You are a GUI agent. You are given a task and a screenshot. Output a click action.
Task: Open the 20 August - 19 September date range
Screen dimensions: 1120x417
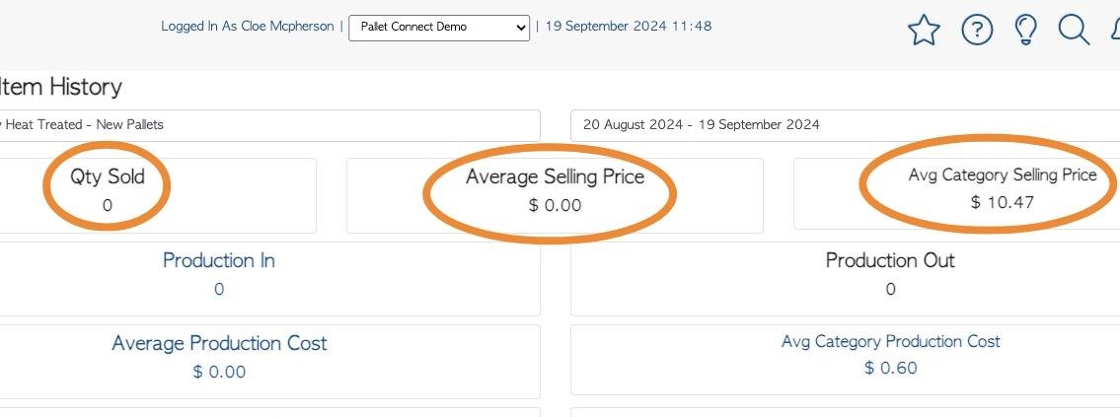(845, 125)
